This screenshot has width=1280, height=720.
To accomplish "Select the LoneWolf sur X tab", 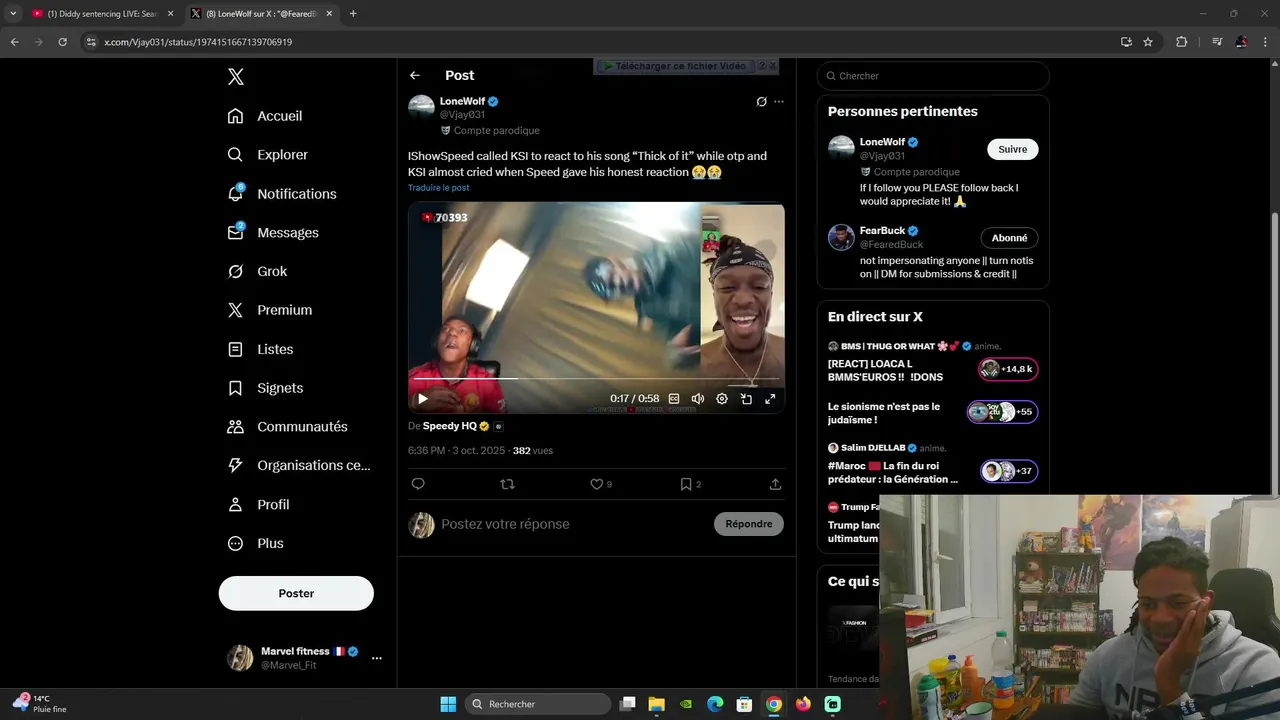I will [260, 14].
